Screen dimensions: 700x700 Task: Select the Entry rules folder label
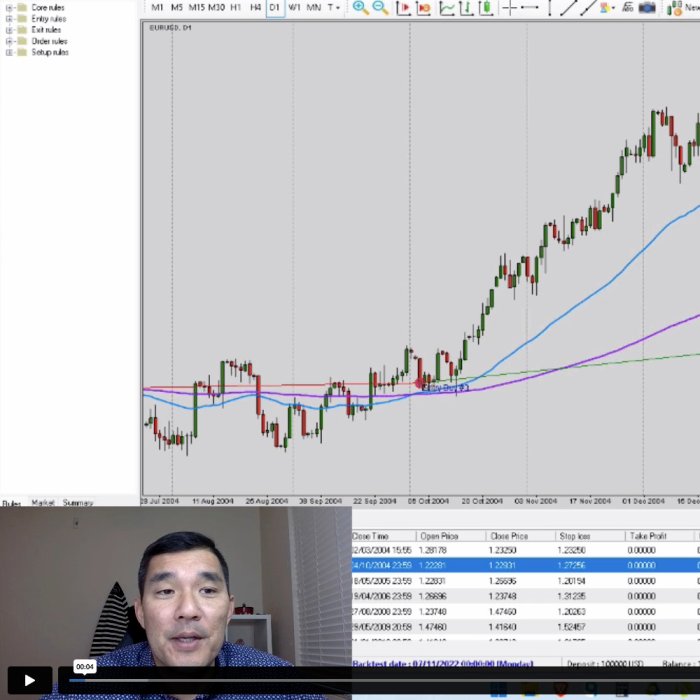pyautogui.click(x=49, y=19)
